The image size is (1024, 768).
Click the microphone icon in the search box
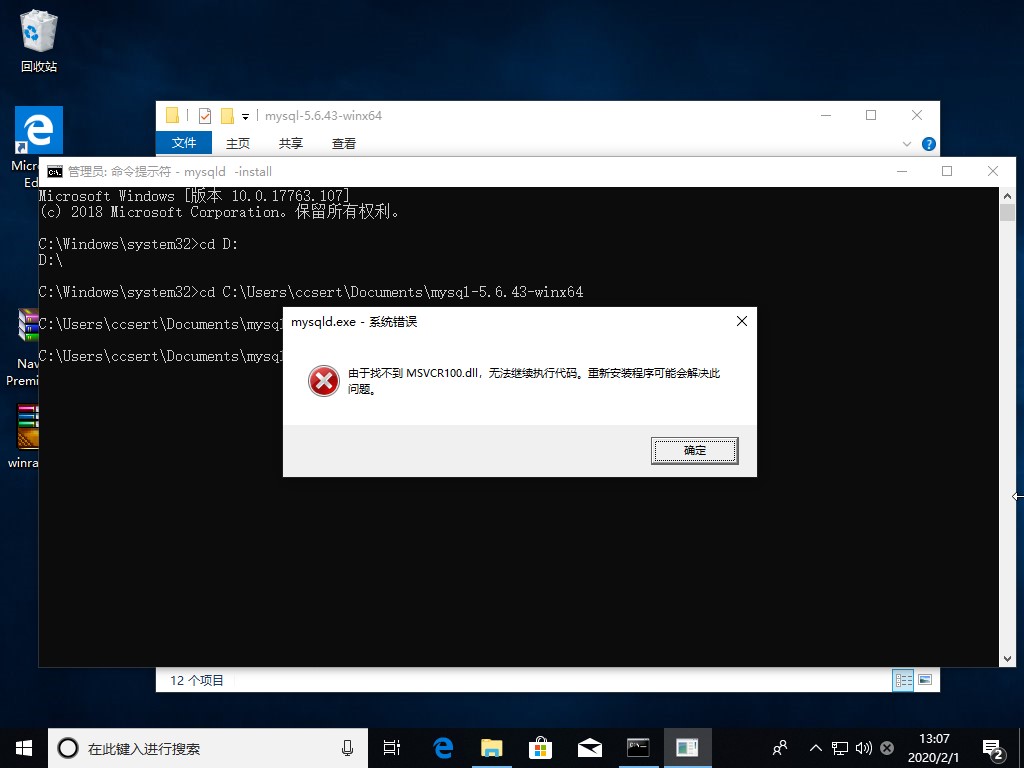tap(347, 748)
